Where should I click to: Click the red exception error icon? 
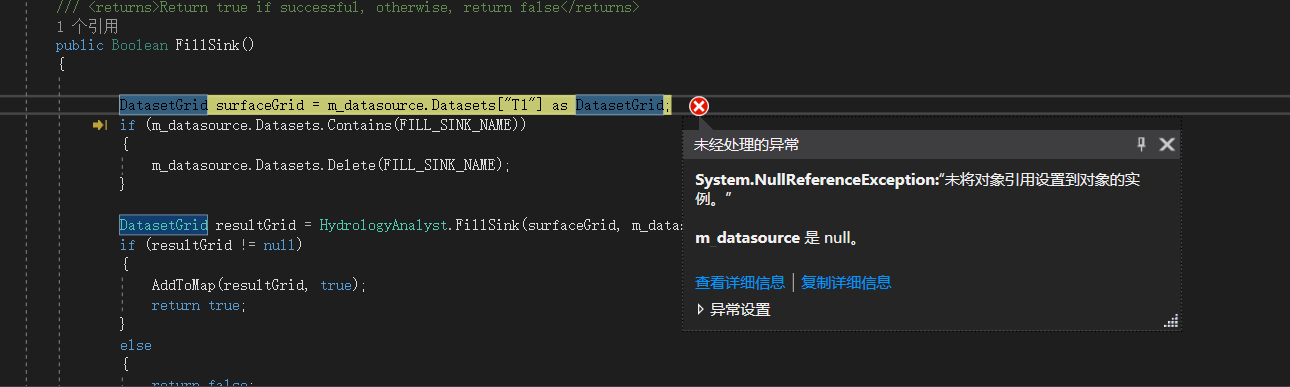tap(699, 106)
